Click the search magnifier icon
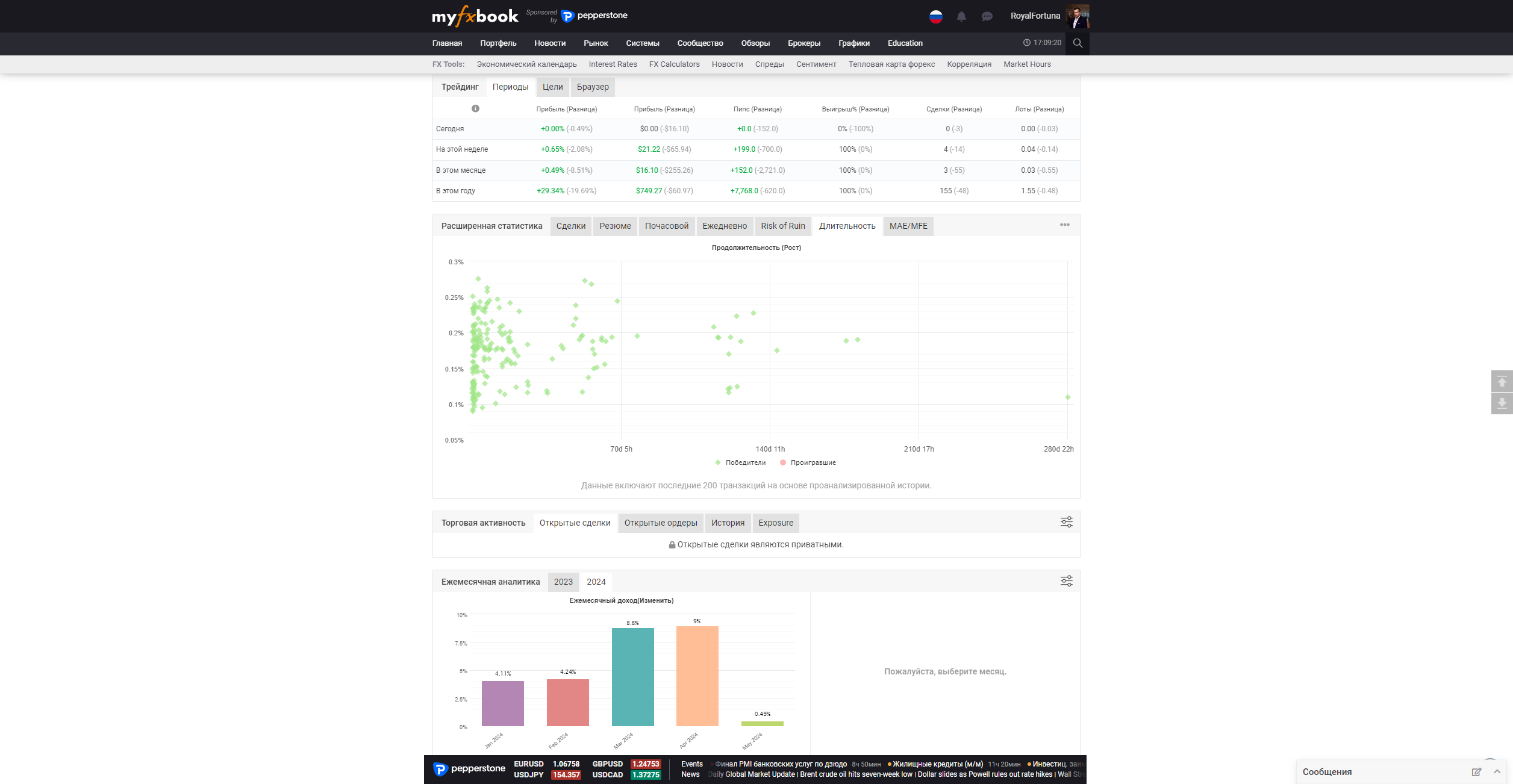Screen dimensions: 1513x784 coord(1078,43)
